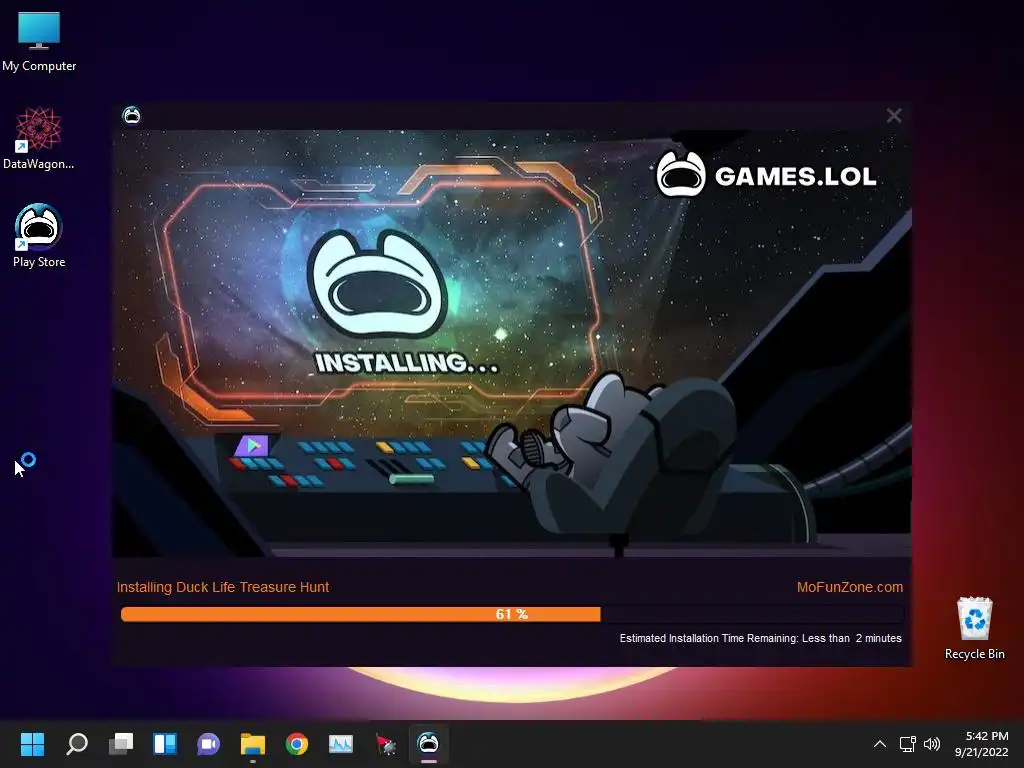Click the Games.lol icon in installer title bar
Viewport: 1024px width, 768px height.
(131, 116)
